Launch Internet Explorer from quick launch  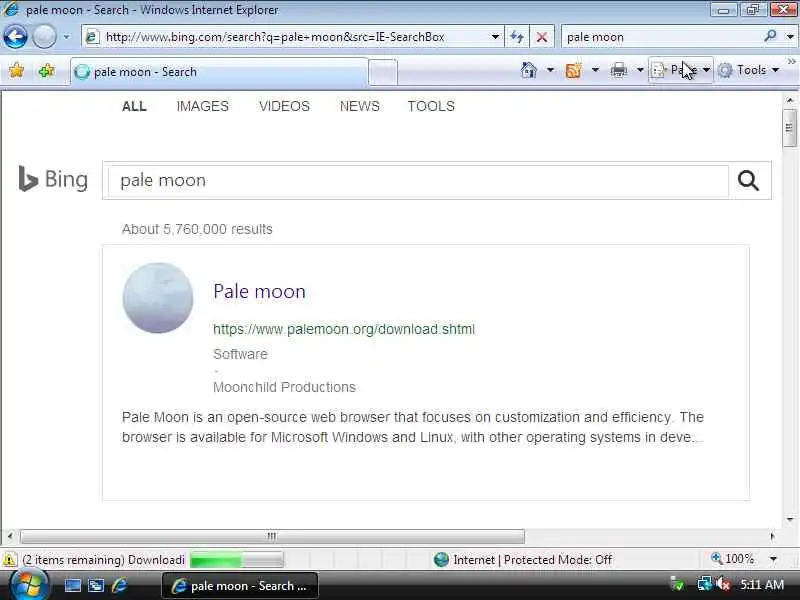(x=119, y=585)
